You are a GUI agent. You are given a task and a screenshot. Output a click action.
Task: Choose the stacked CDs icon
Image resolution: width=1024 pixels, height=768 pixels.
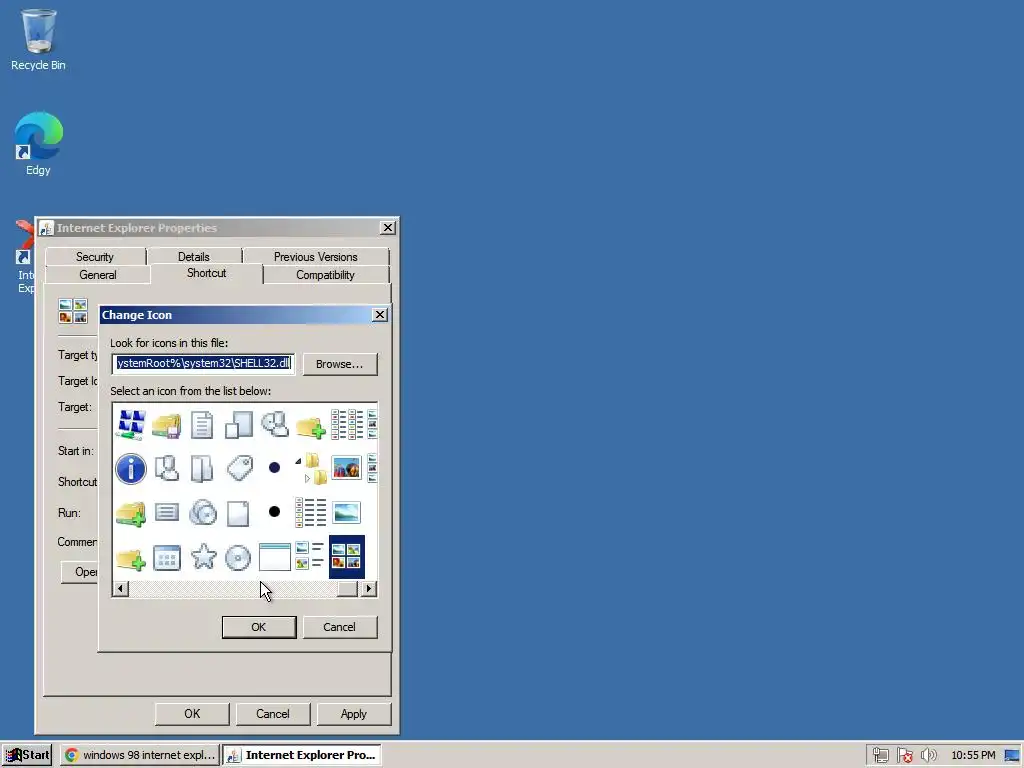coord(202,513)
